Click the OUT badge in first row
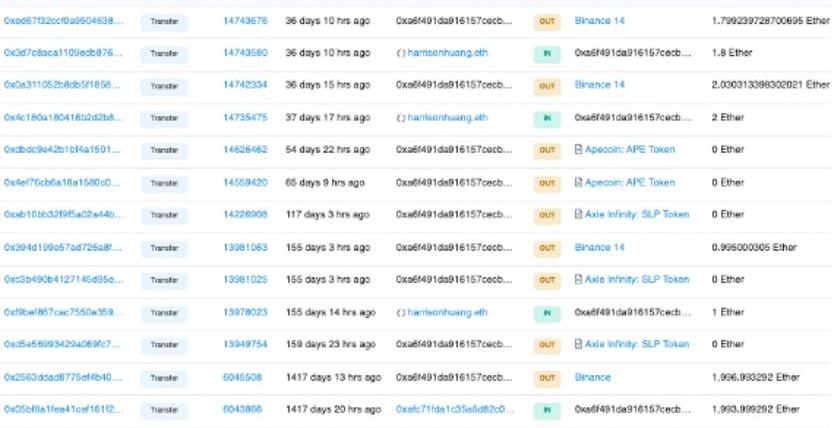The height and width of the screenshot is (428, 832). (547, 22)
